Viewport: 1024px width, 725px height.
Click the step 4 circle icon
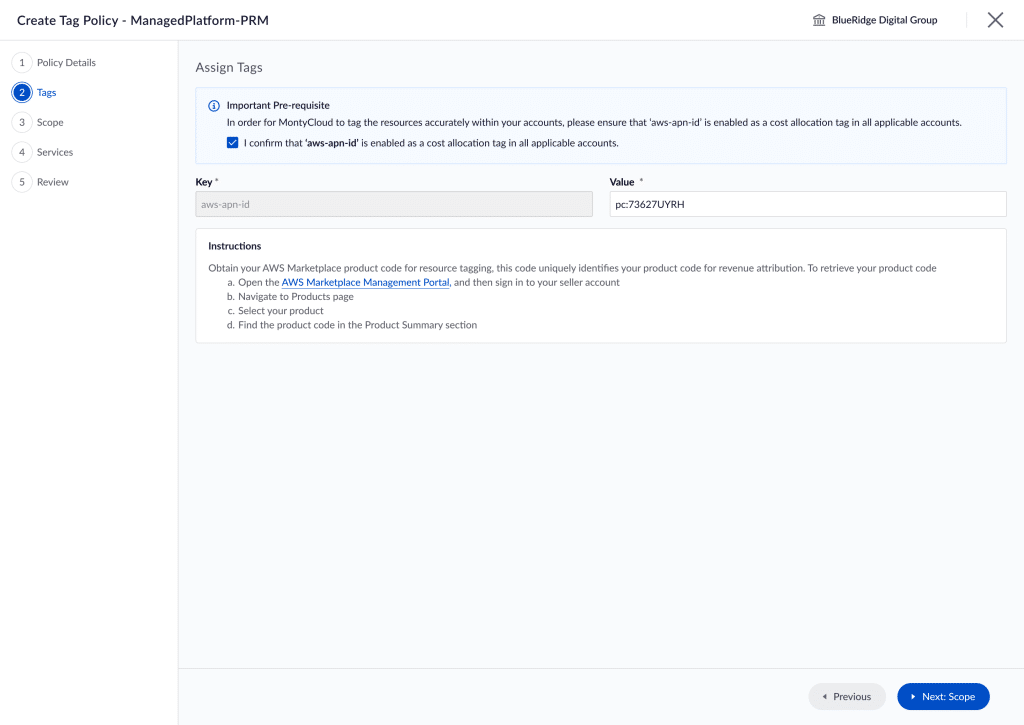tap(22, 152)
